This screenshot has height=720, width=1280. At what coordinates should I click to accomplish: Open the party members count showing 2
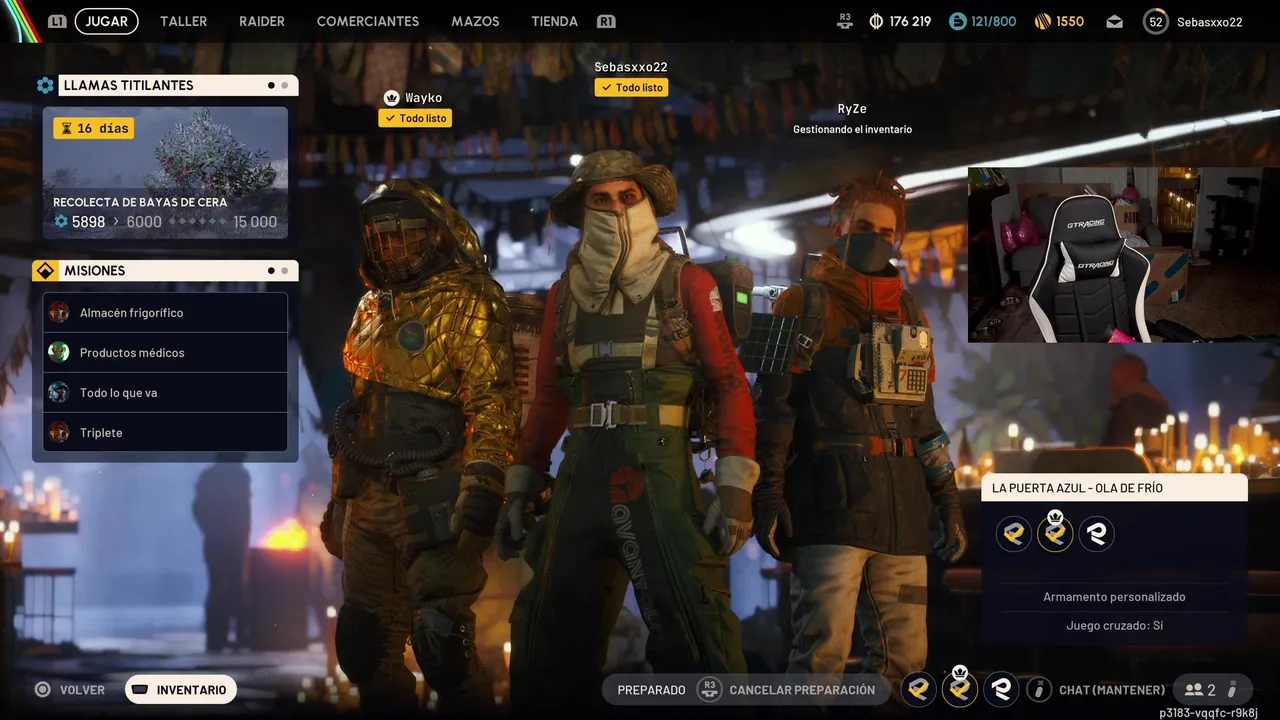[x=1212, y=689]
